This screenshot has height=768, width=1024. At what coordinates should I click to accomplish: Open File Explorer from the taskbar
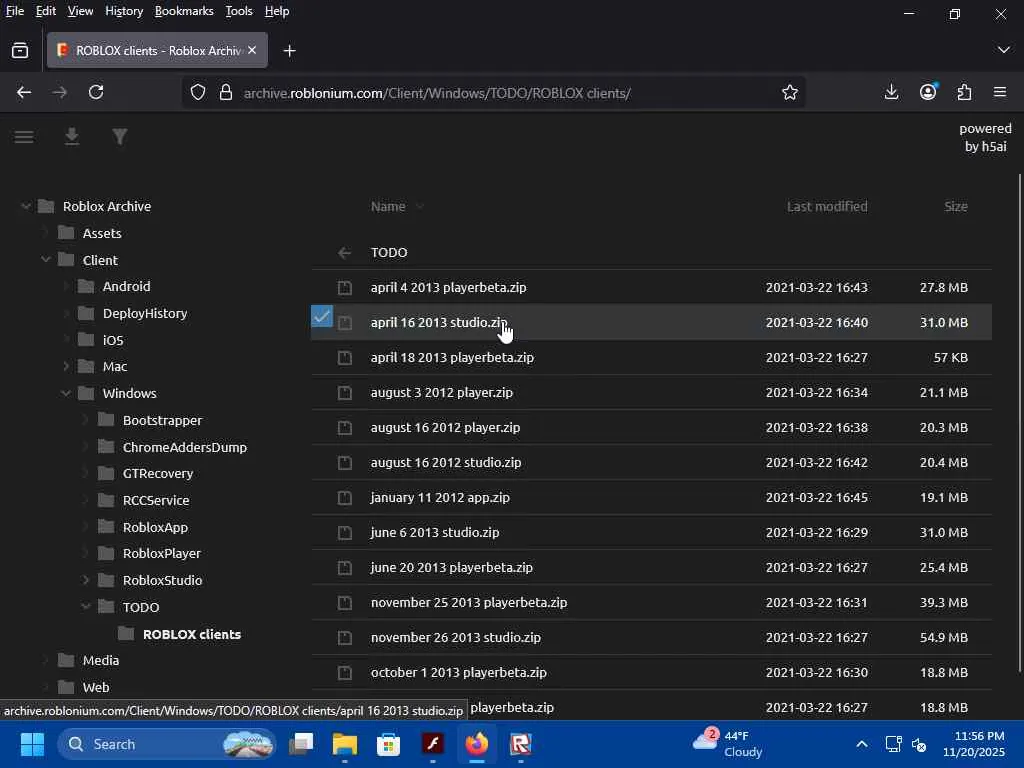tap(345, 744)
